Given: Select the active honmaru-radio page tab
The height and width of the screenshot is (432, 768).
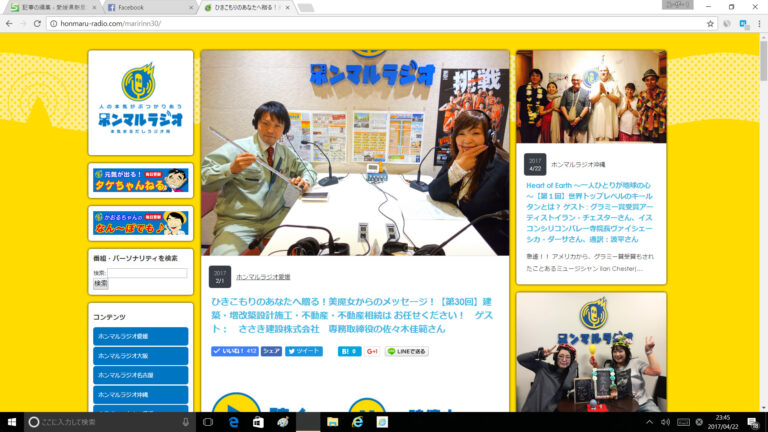Looking at the screenshot, I should (x=245, y=7).
